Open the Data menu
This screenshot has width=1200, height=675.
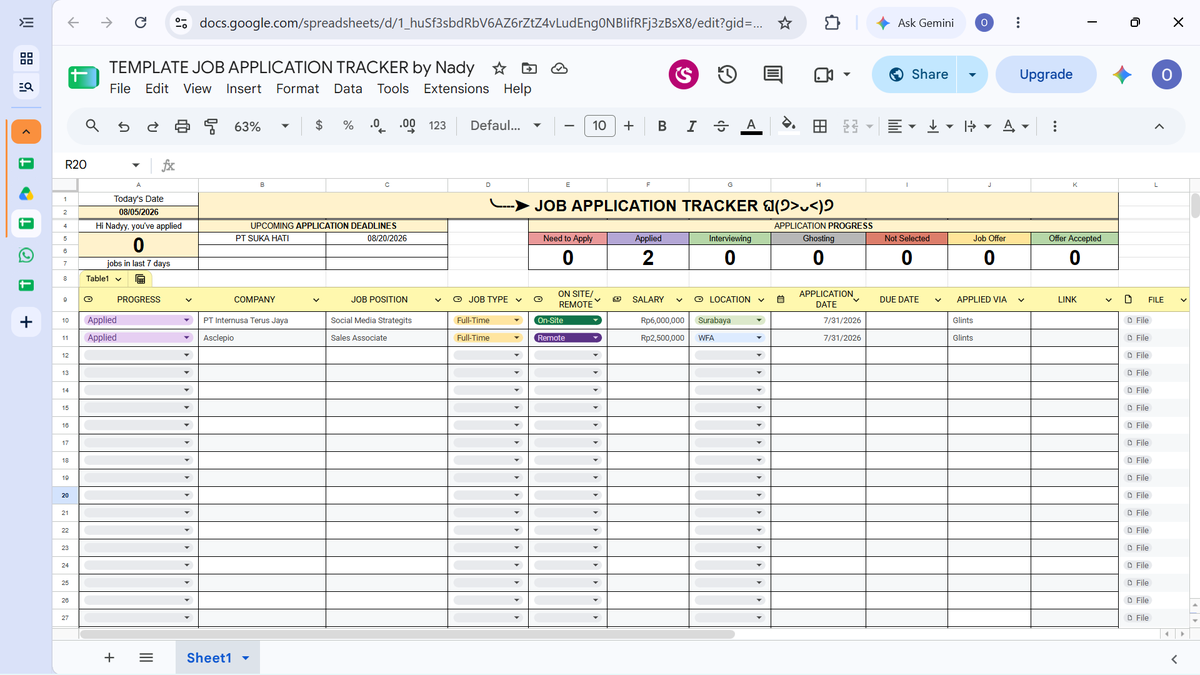[348, 89]
